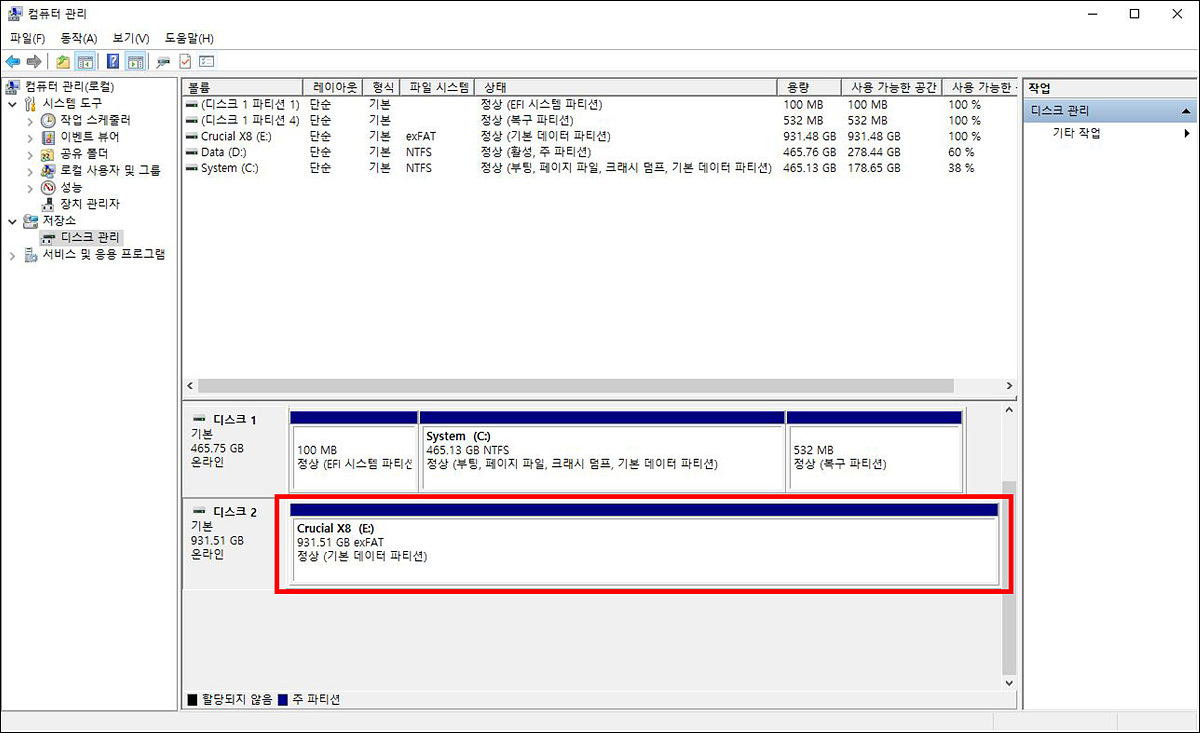Toggle the Show/Hide Console Tree toolbar icon
This screenshot has height=733, width=1200.
[x=85, y=61]
